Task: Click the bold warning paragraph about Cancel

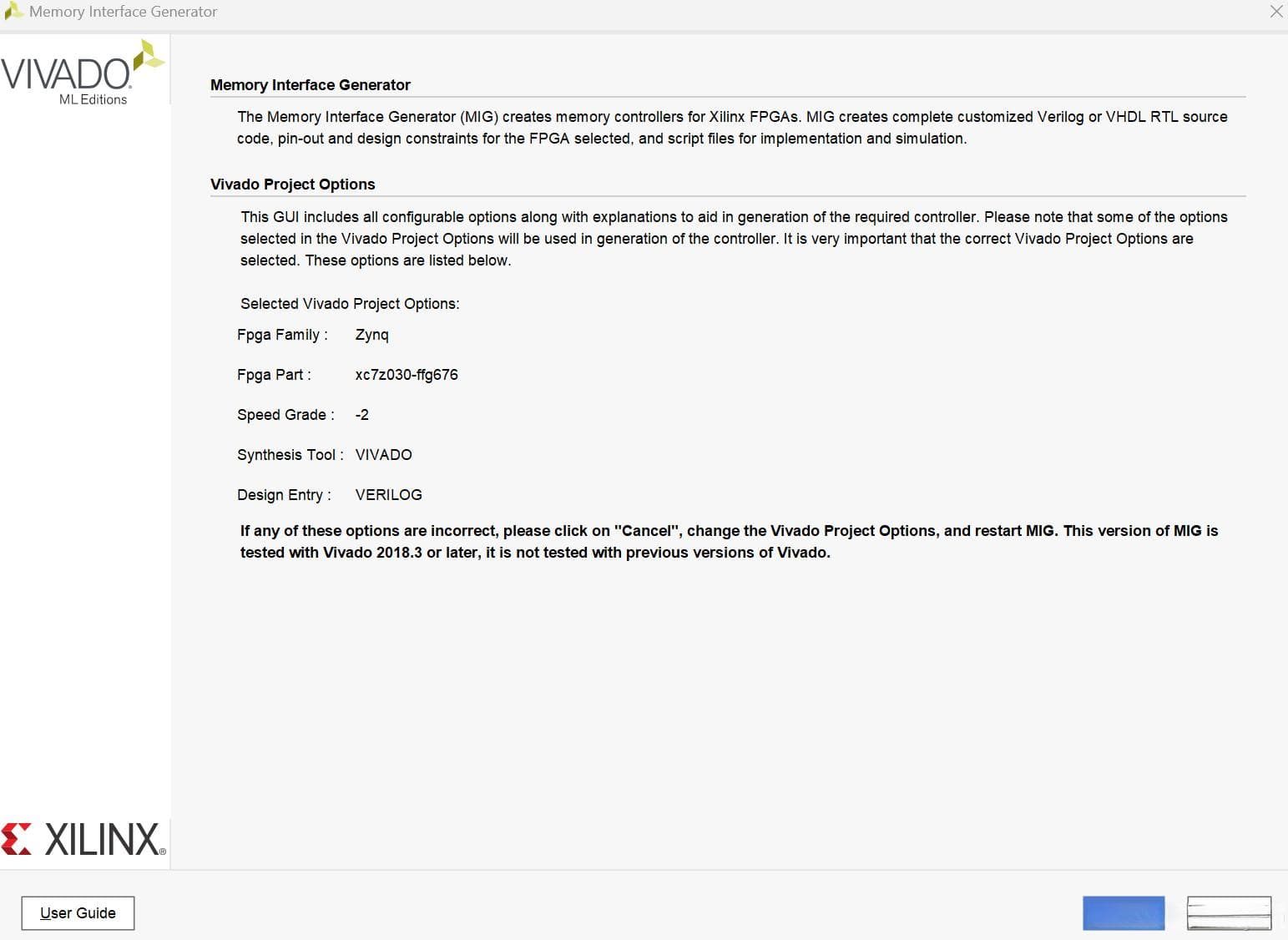Action: 730,542
